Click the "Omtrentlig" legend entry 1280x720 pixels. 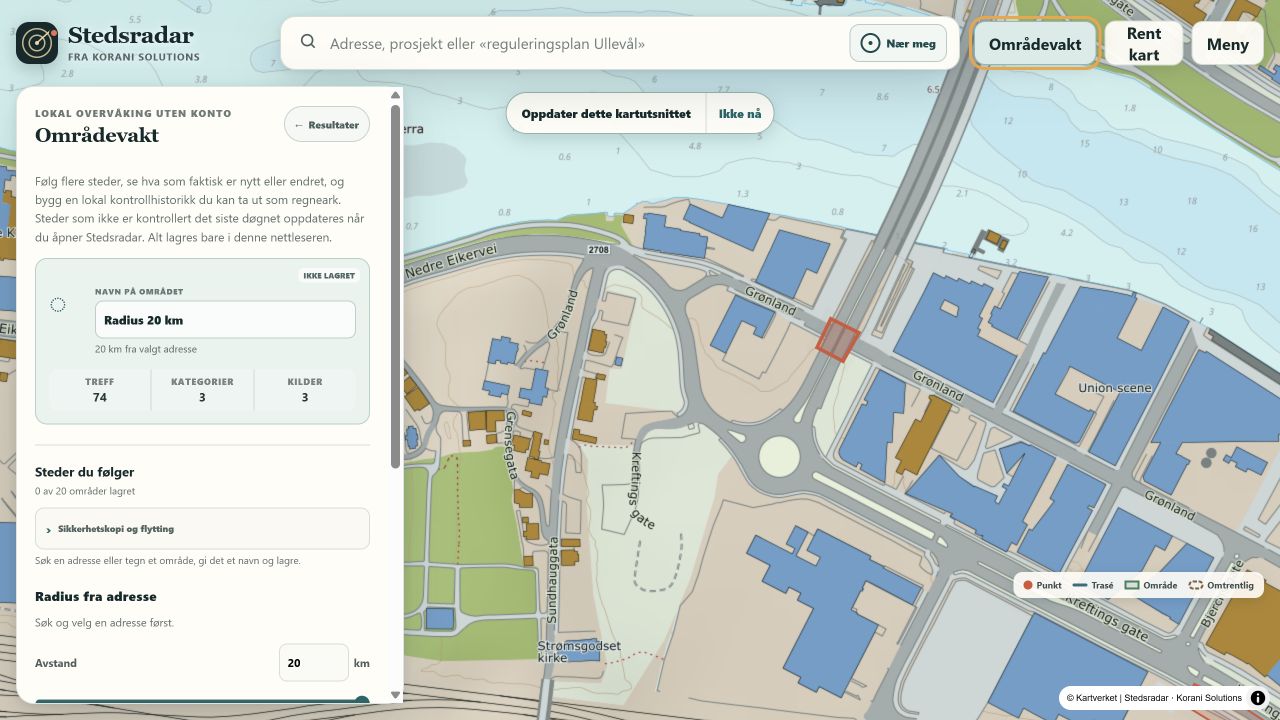click(x=1220, y=585)
